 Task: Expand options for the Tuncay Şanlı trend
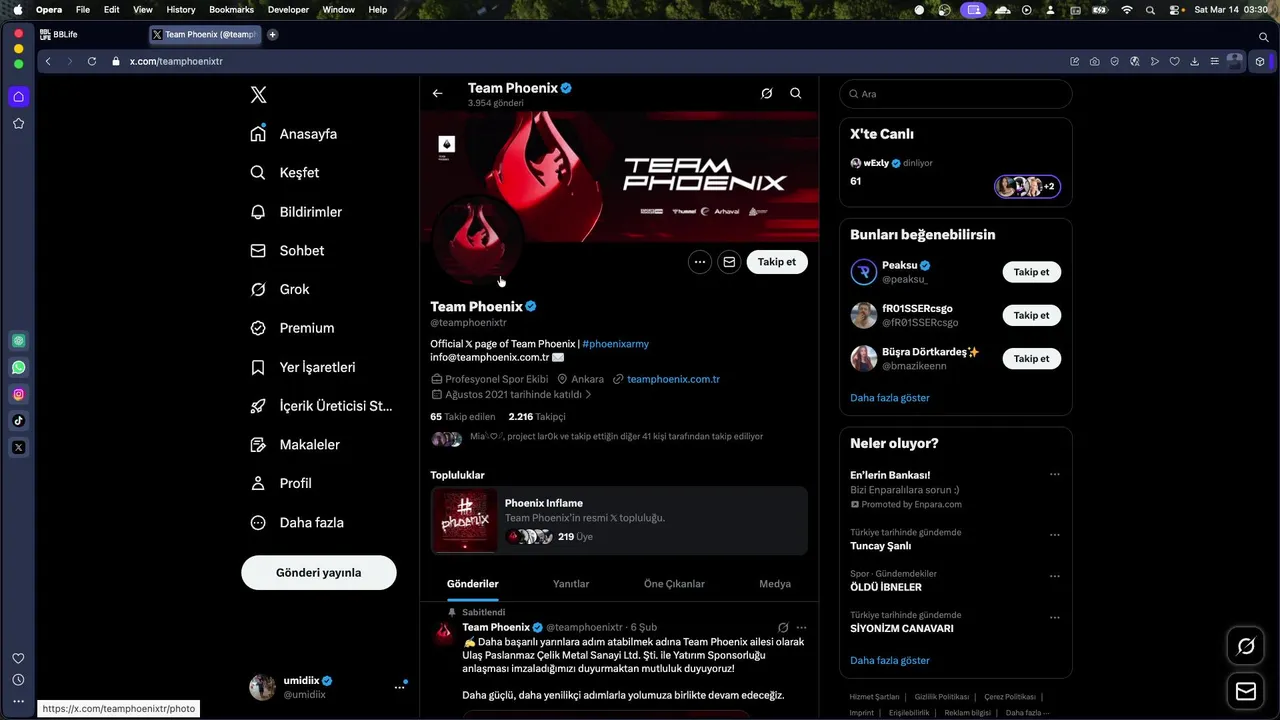[x=1054, y=535]
